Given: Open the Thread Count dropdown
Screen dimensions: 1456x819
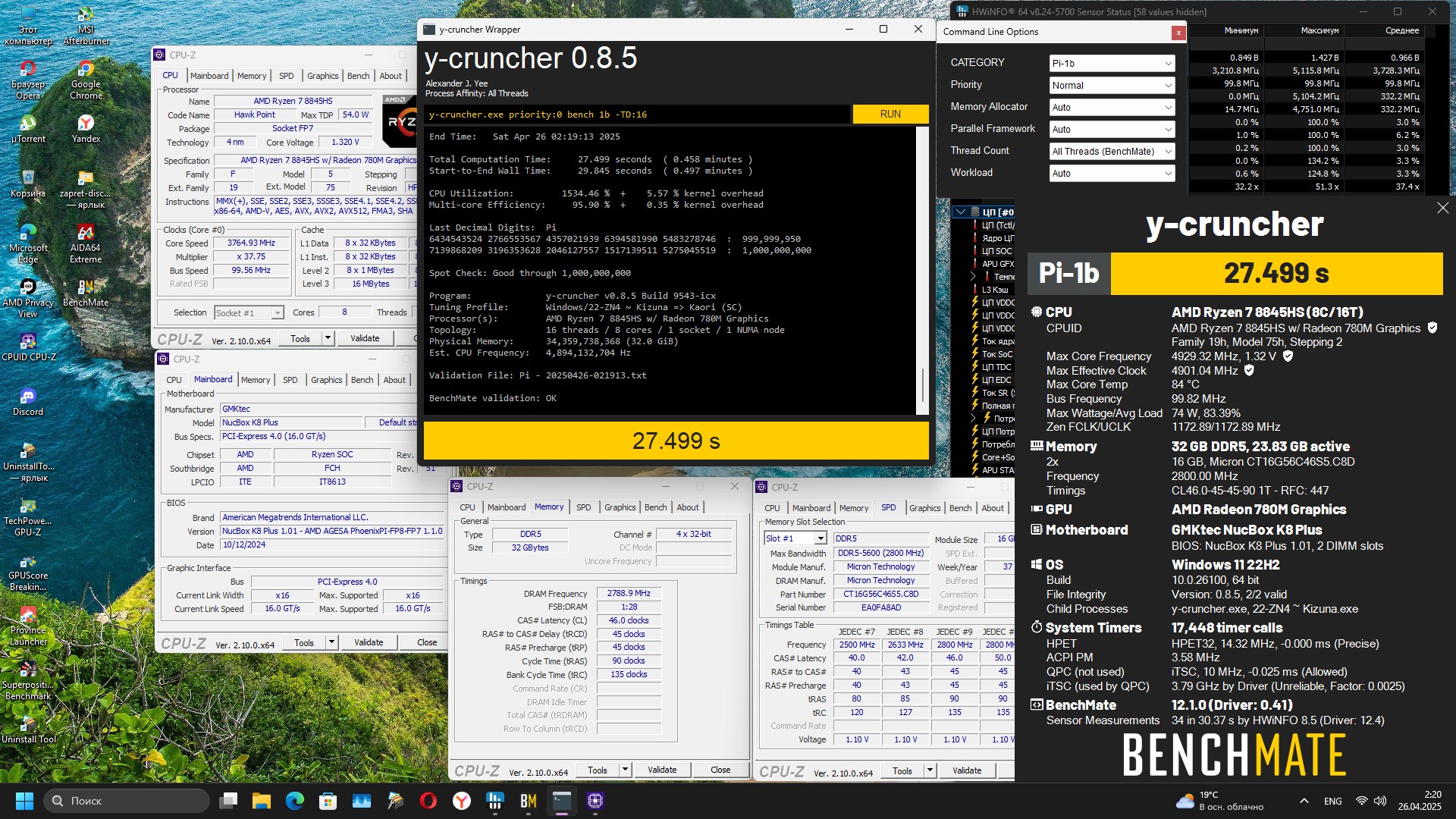Looking at the screenshot, I should (x=1112, y=151).
